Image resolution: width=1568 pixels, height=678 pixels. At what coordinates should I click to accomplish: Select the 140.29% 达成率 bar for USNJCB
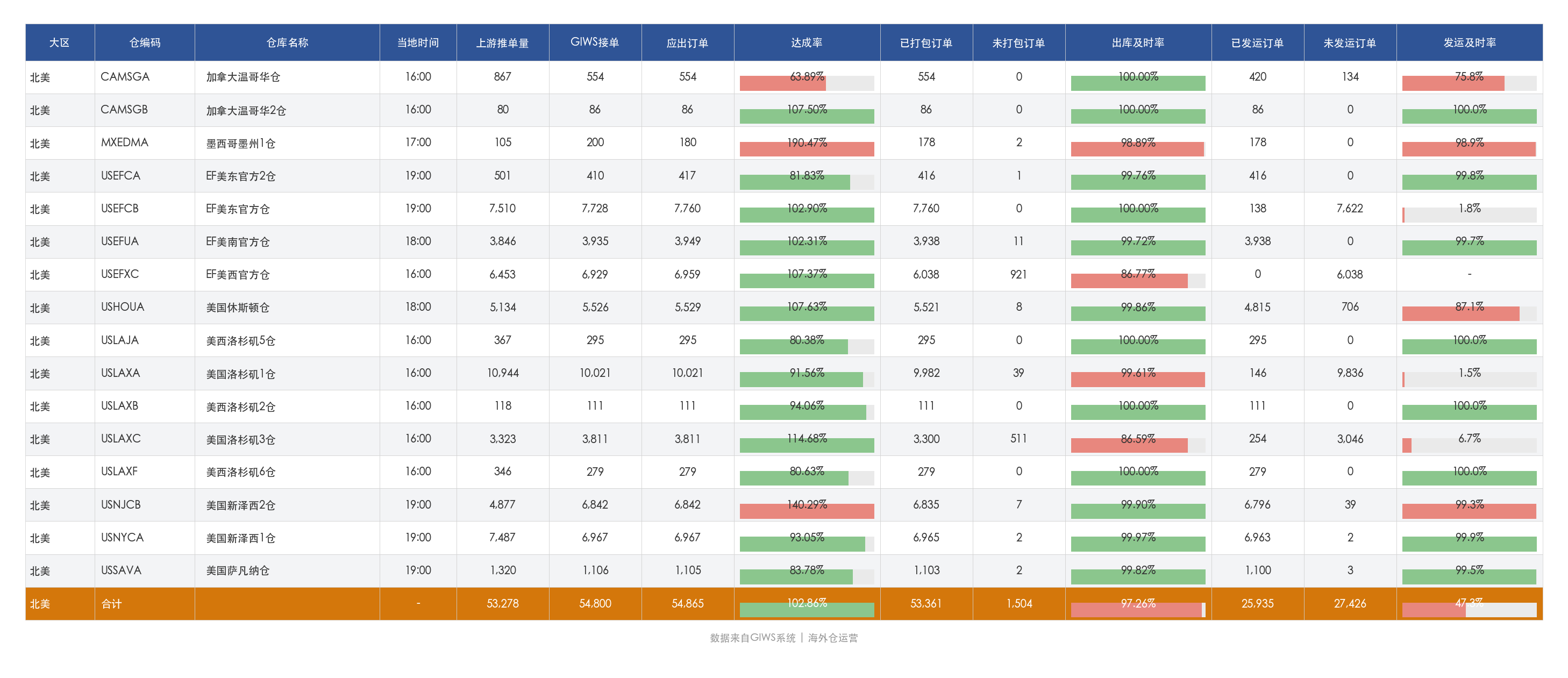point(807,511)
